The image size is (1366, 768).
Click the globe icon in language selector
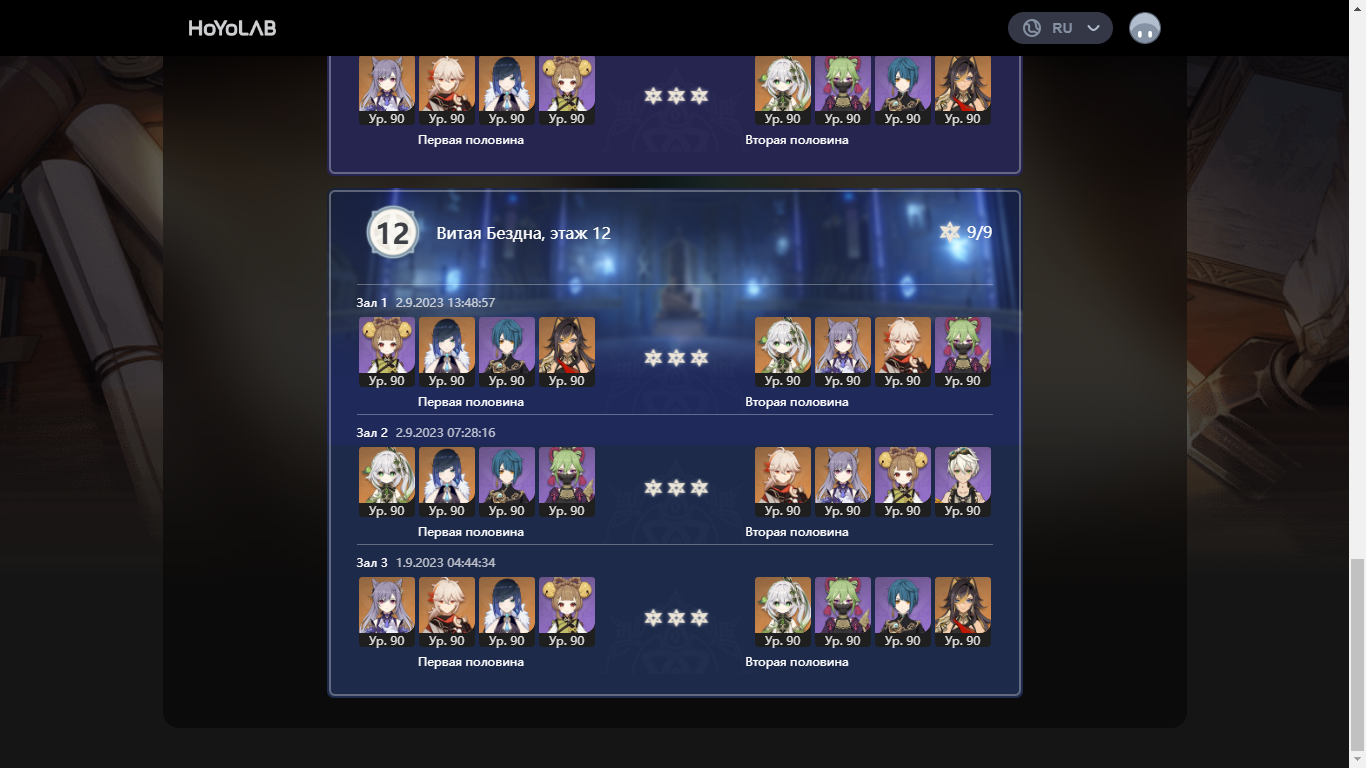(1032, 28)
